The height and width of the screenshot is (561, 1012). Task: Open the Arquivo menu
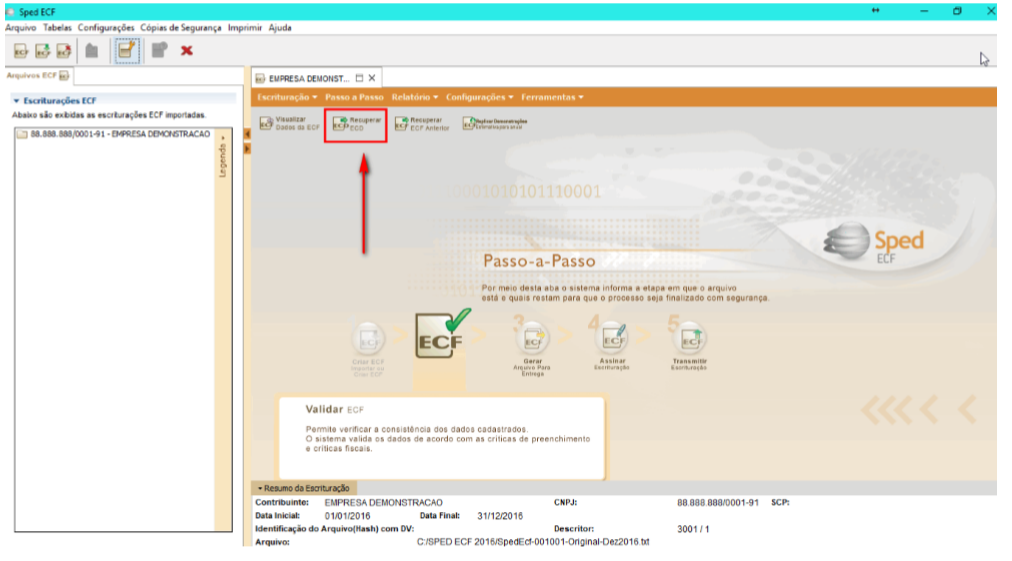pyautogui.click(x=21, y=28)
